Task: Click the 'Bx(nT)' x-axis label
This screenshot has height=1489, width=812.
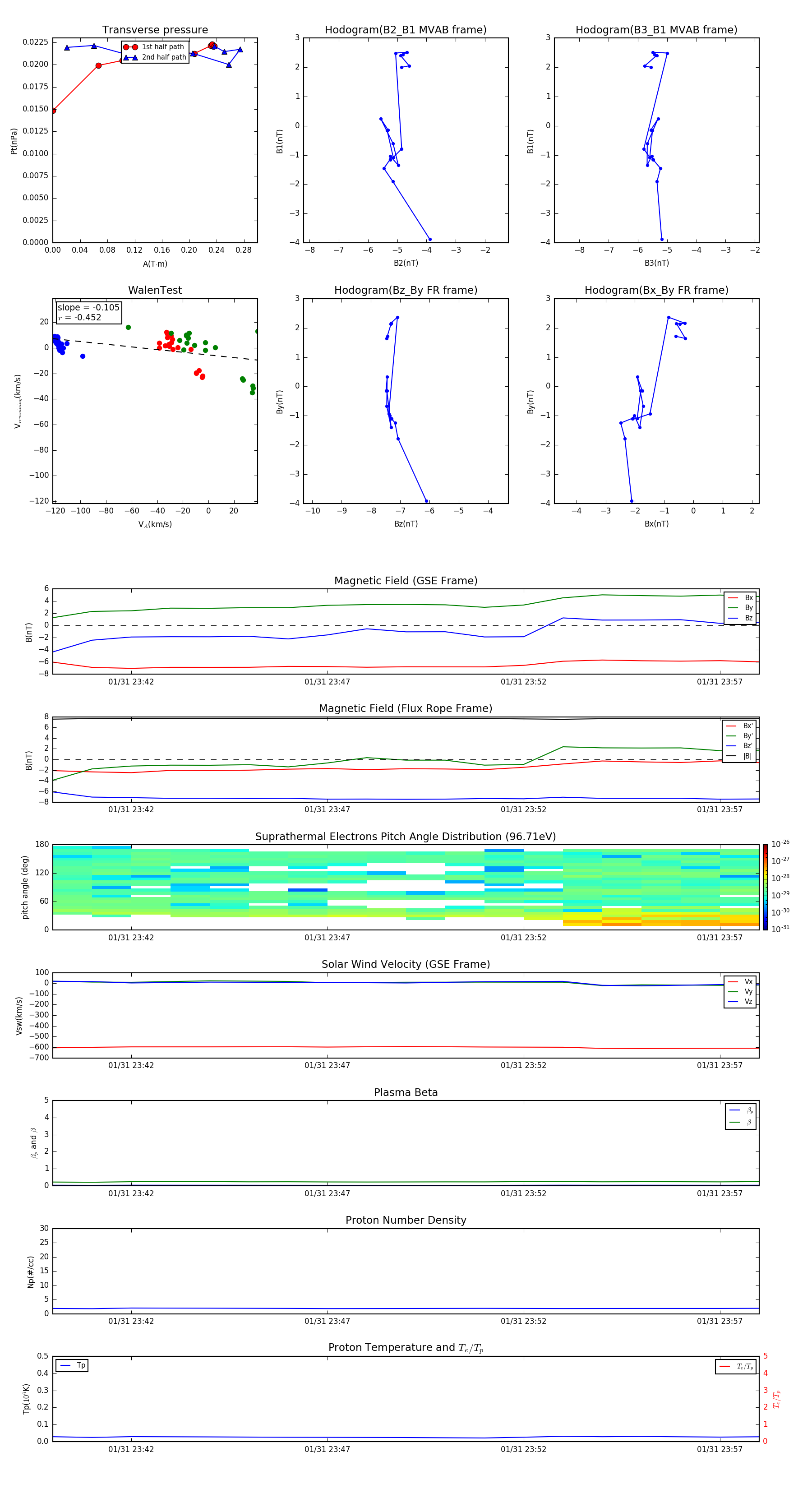Action: pos(656,524)
